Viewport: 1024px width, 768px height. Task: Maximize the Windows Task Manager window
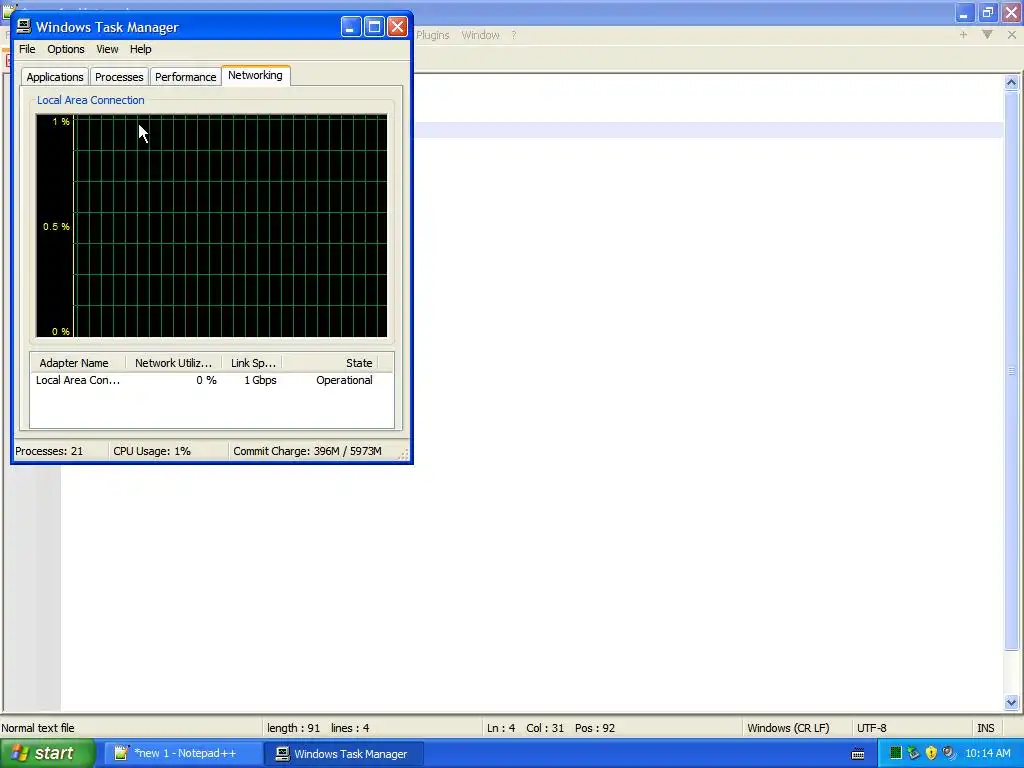[x=374, y=27]
